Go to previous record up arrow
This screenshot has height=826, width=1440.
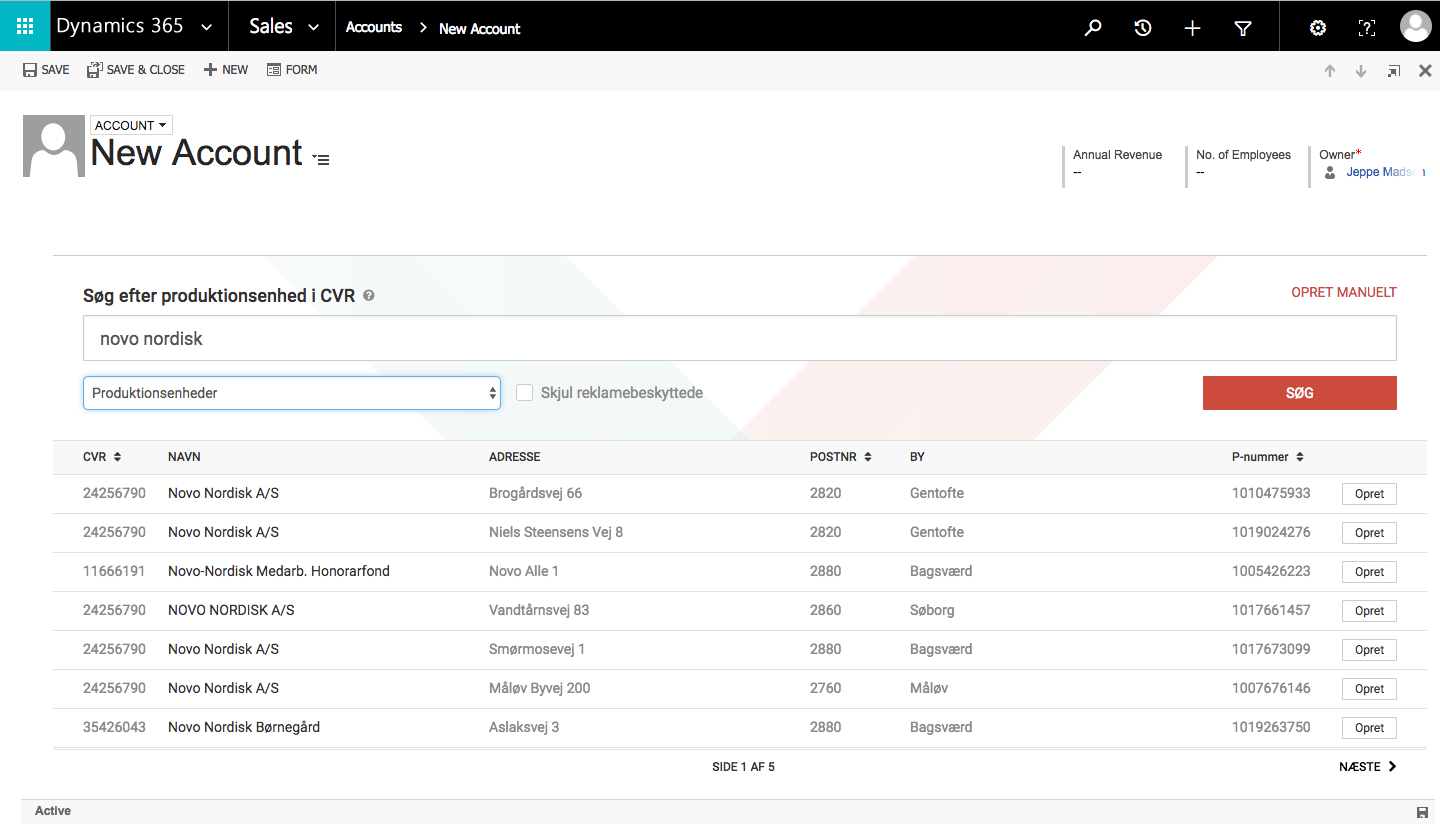pyautogui.click(x=1330, y=71)
